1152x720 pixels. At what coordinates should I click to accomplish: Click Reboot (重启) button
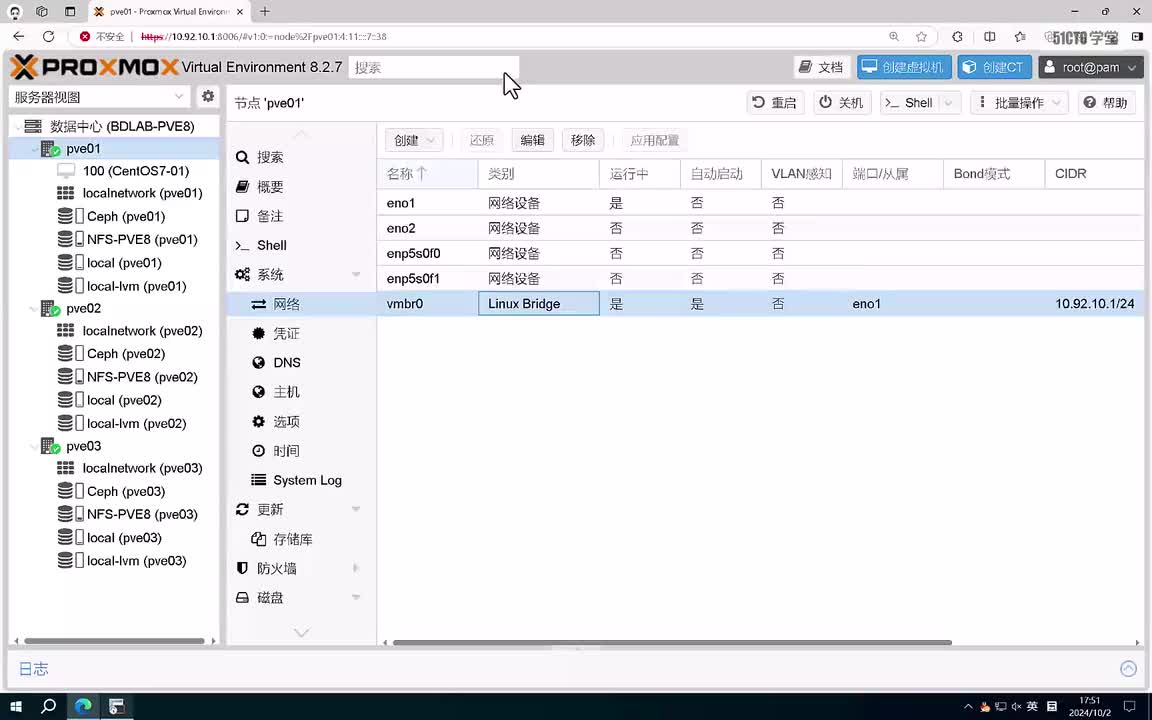pos(775,103)
